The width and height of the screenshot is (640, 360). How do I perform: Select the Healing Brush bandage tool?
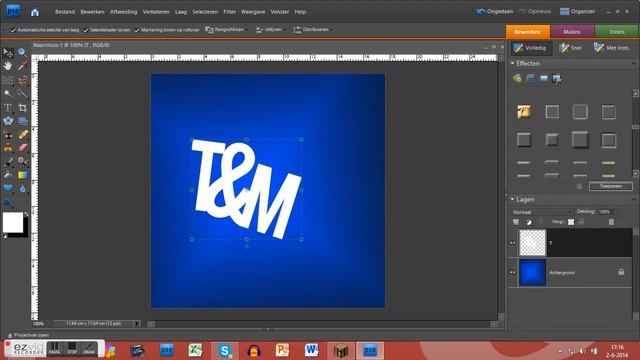(x=23, y=134)
